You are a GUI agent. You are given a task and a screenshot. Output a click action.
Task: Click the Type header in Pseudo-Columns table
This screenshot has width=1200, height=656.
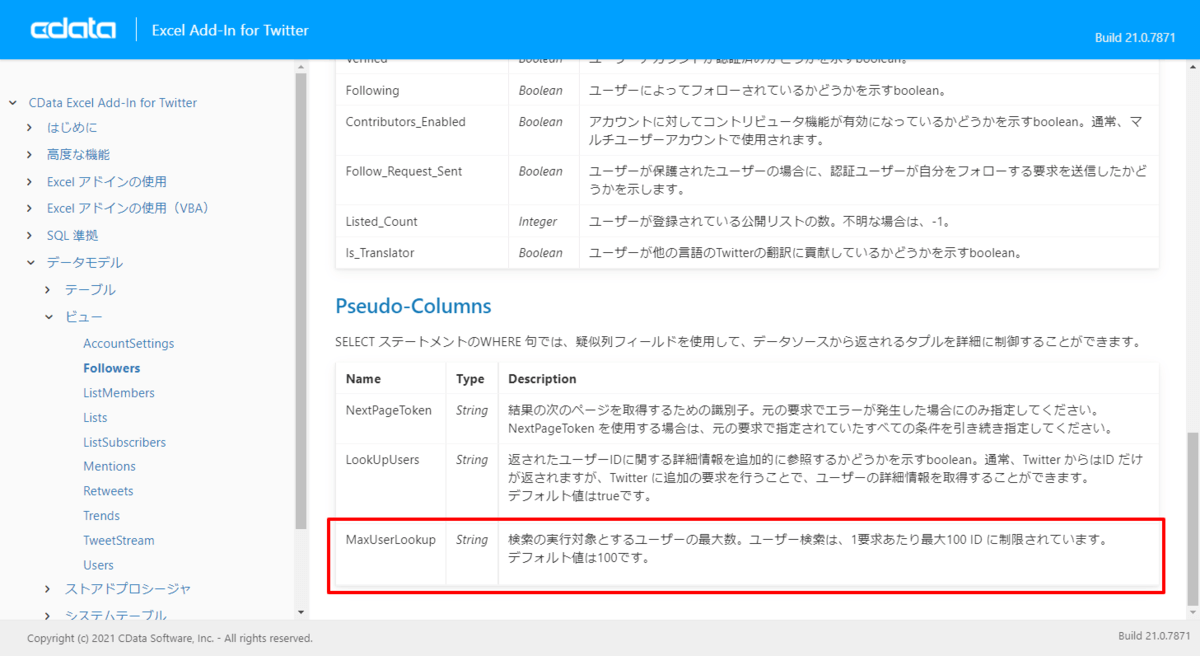[470, 379]
